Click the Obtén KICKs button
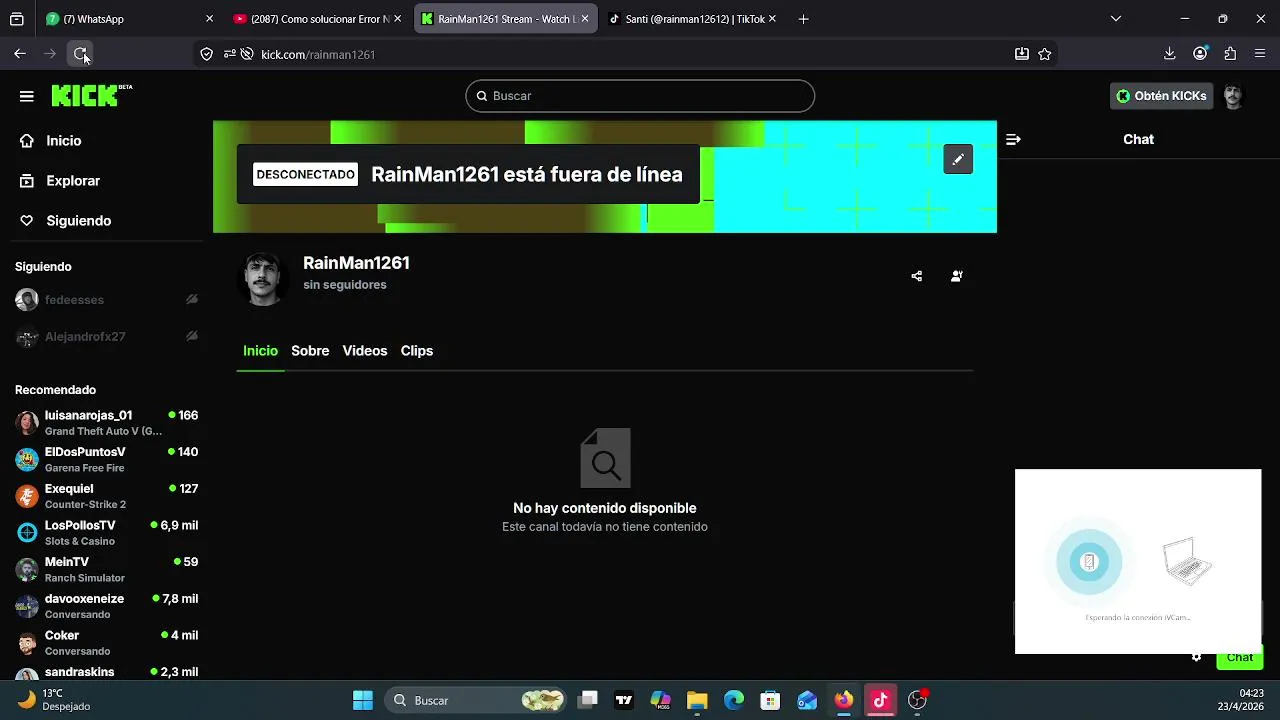The width and height of the screenshot is (1280, 720). [1162, 96]
